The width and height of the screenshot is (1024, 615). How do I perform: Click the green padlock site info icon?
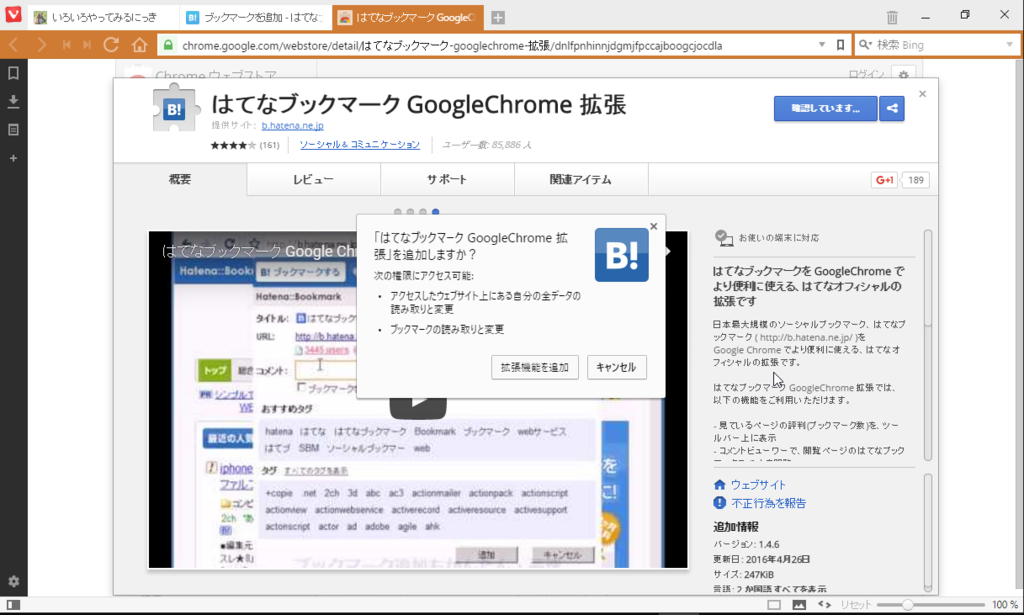(x=168, y=45)
